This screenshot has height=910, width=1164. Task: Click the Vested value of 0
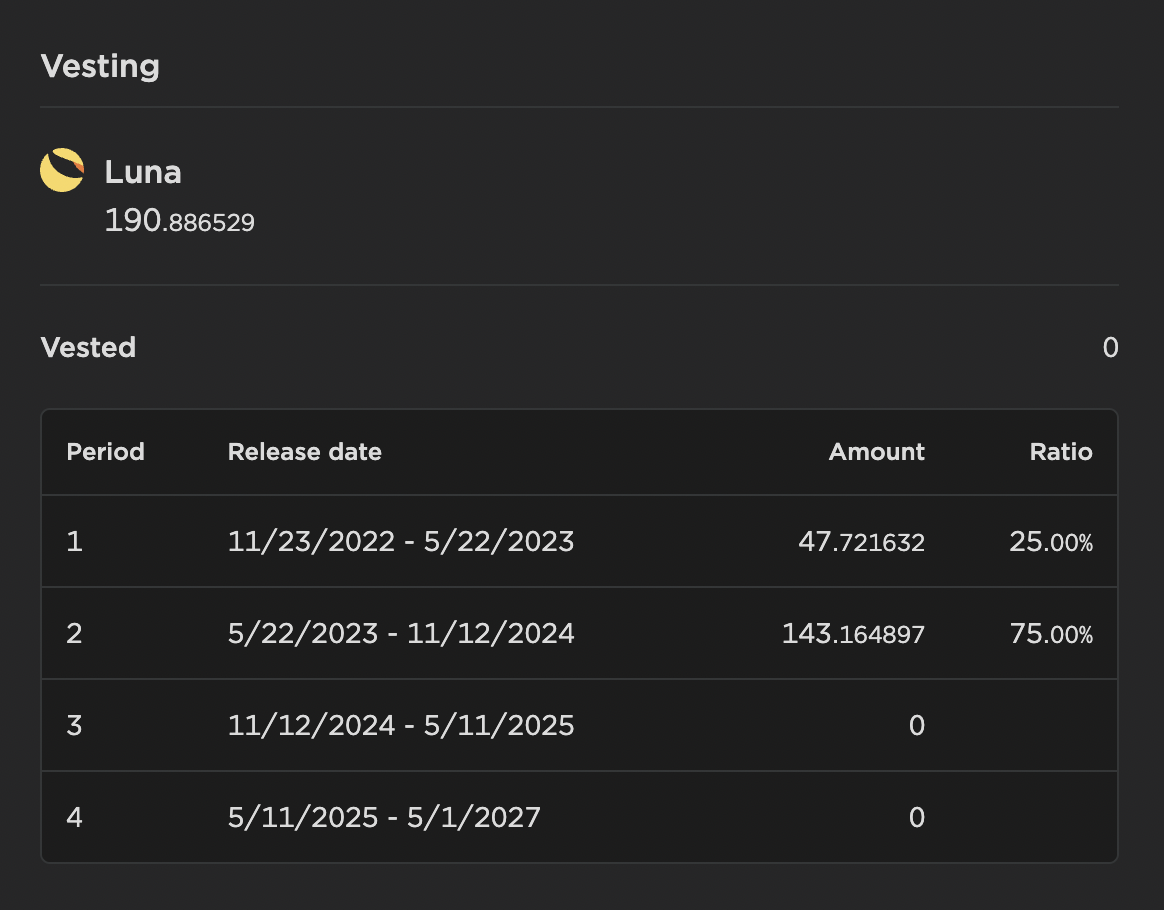pos(1109,348)
